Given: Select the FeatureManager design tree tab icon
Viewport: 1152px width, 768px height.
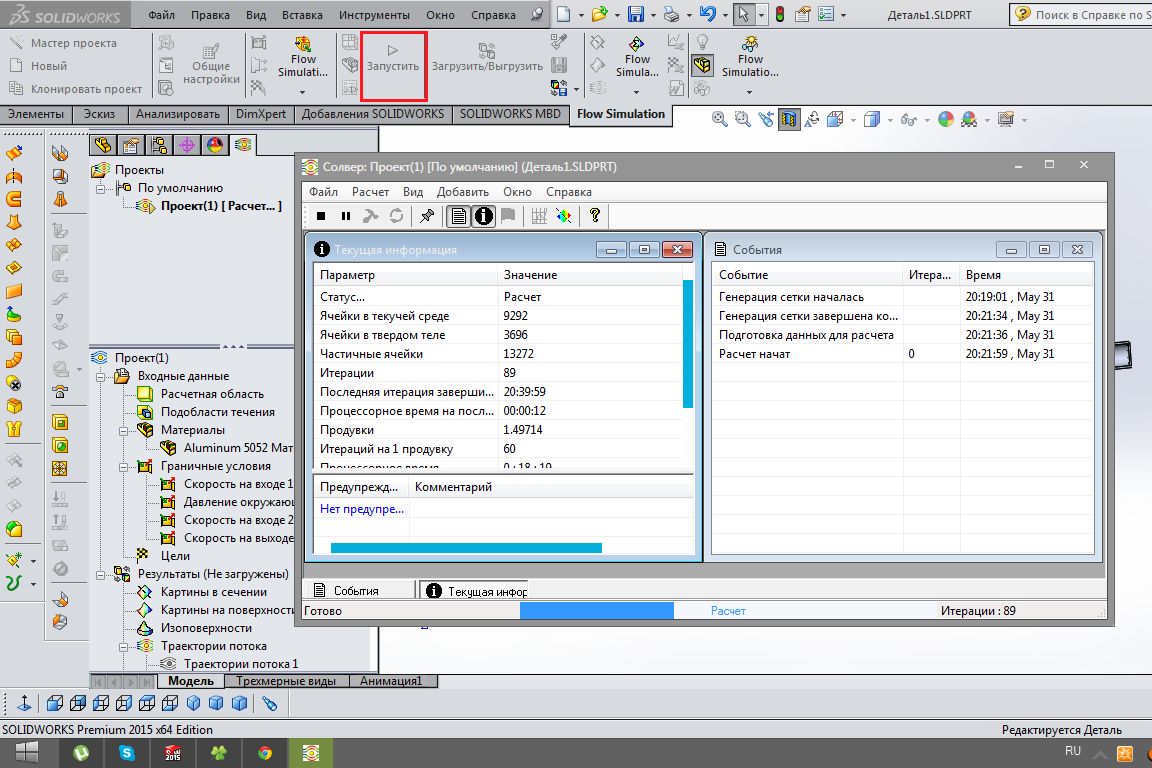Looking at the screenshot, I should 103,145.
